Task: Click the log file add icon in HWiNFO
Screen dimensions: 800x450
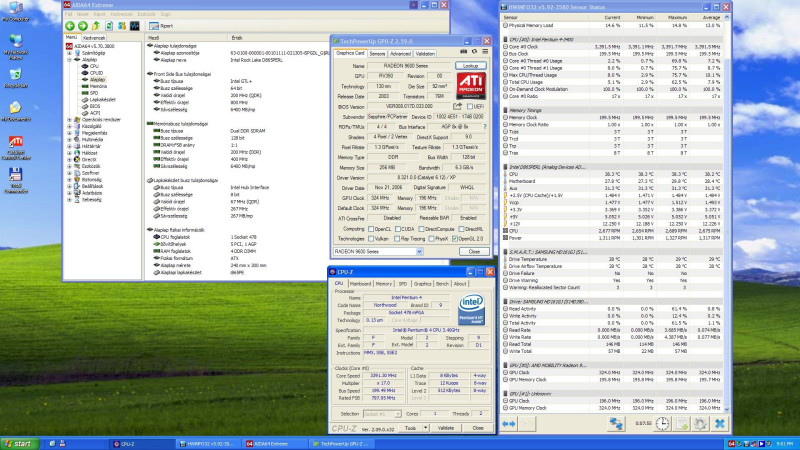Action: pos(682,423)
